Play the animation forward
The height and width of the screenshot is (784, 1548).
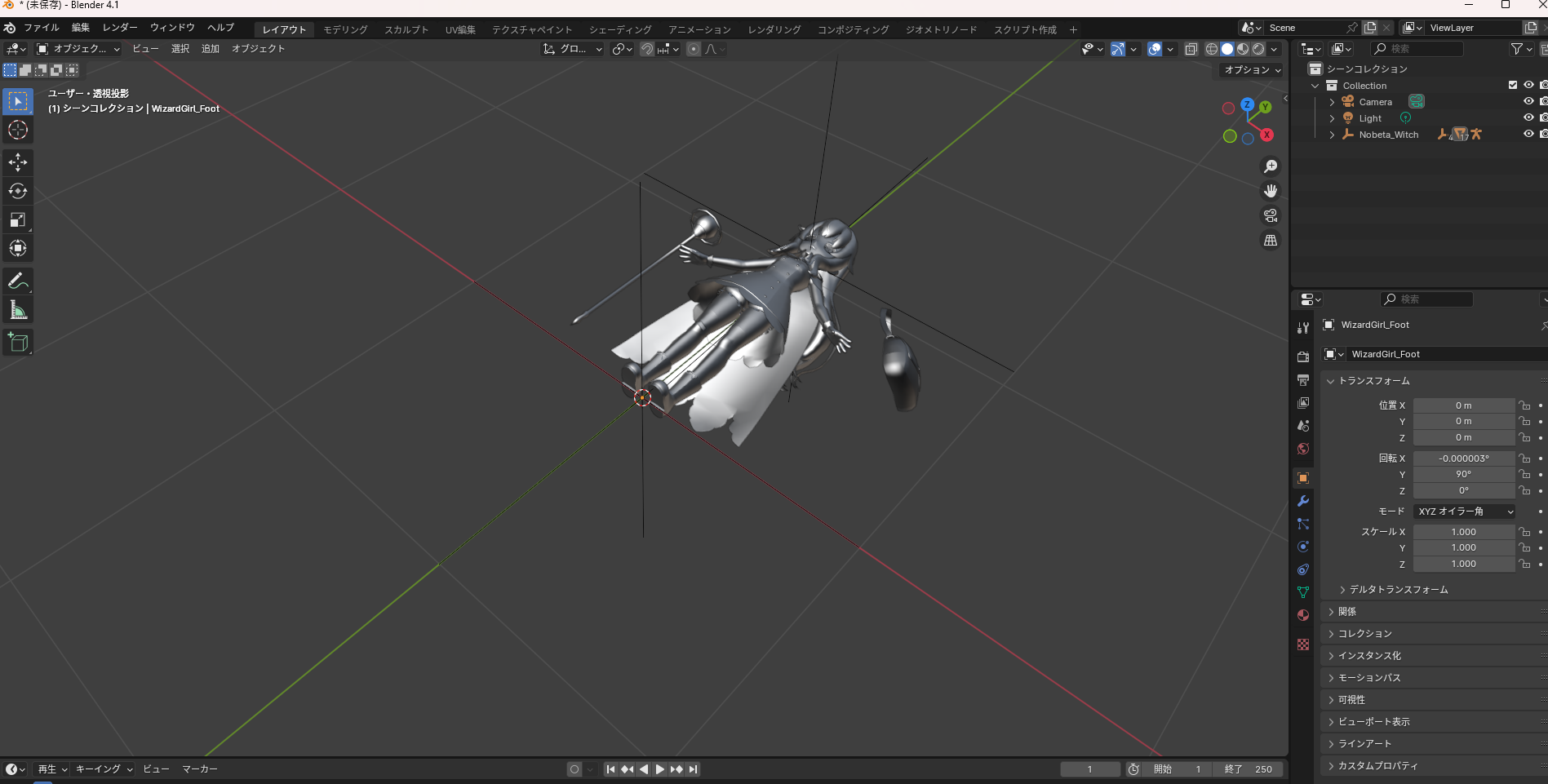(x=660, y=769)
